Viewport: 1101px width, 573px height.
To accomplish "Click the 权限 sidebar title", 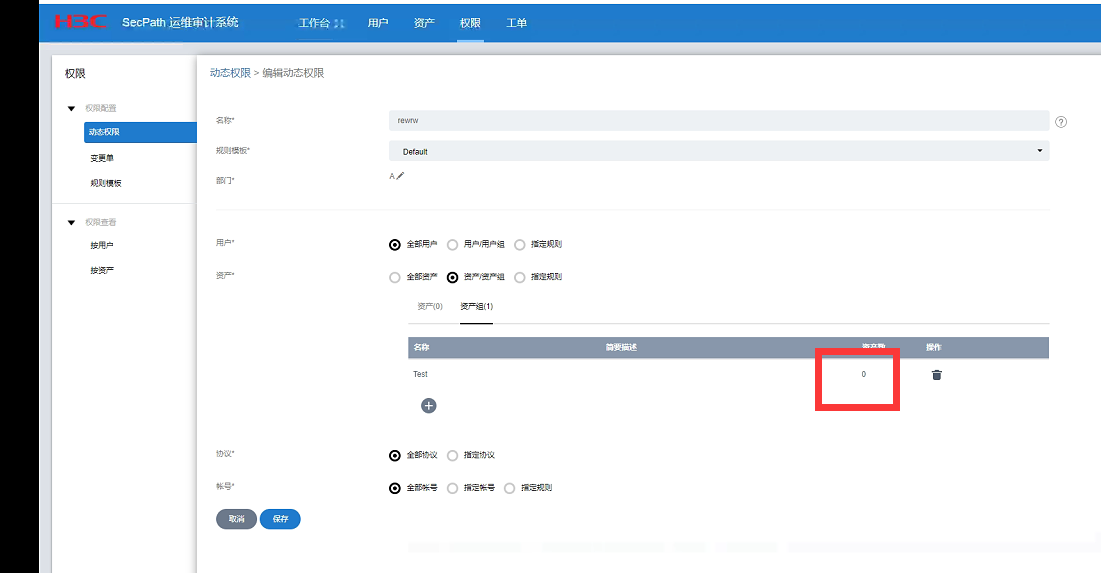I will 75,74.
